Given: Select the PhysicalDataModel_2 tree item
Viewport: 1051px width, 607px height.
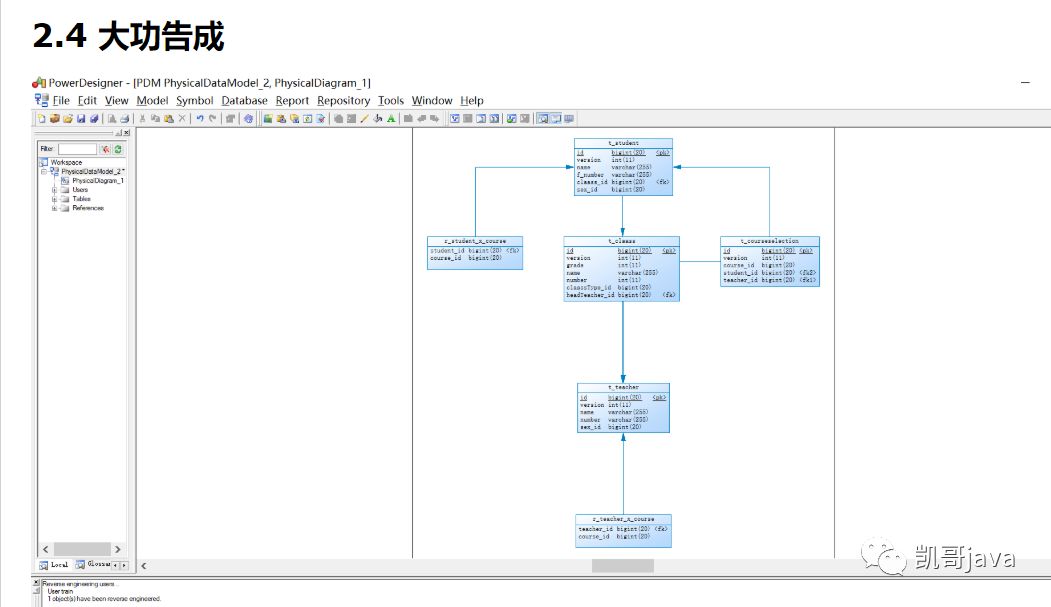Looking at the screenshot, I should (92, 172).
